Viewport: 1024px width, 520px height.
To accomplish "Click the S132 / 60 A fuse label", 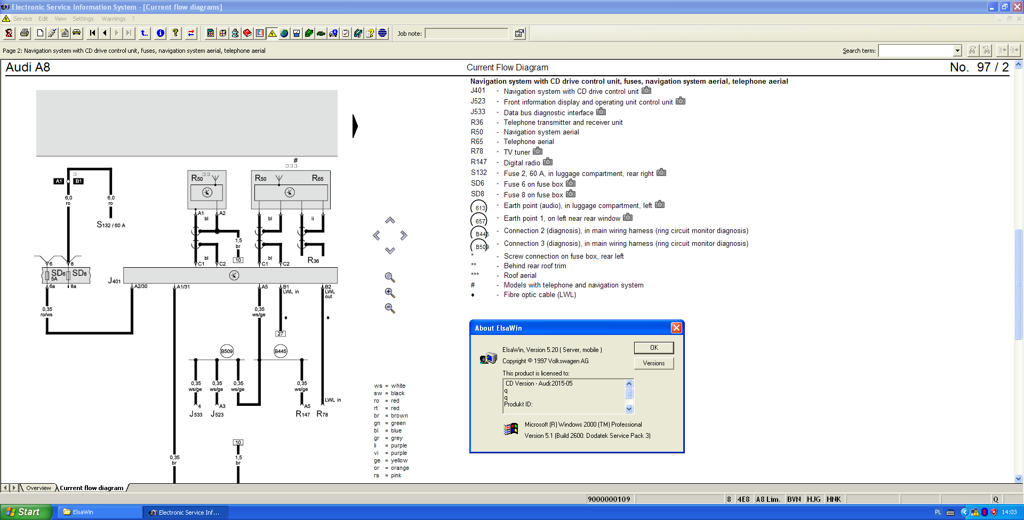I will 111,225.
